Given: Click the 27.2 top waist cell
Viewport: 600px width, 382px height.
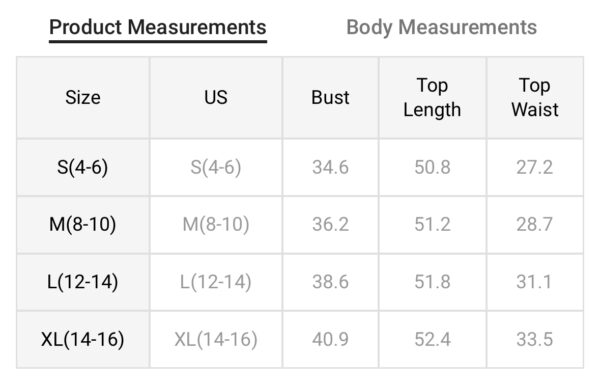Looking at the screenshot, I should click(535, 167).
